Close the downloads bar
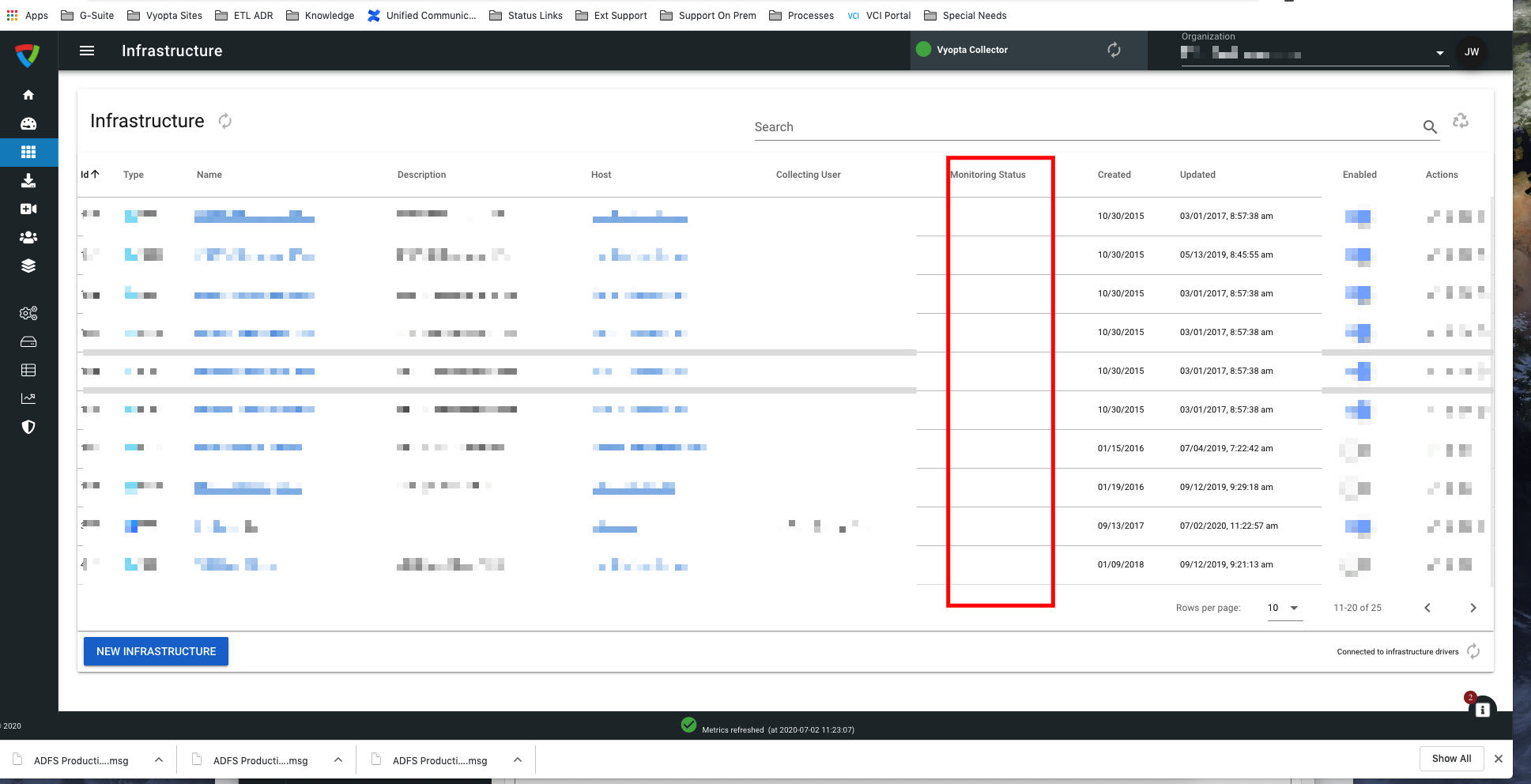Image resolution: width=1531 pixels, height=784 pixels. click(x=1499, y=759)
